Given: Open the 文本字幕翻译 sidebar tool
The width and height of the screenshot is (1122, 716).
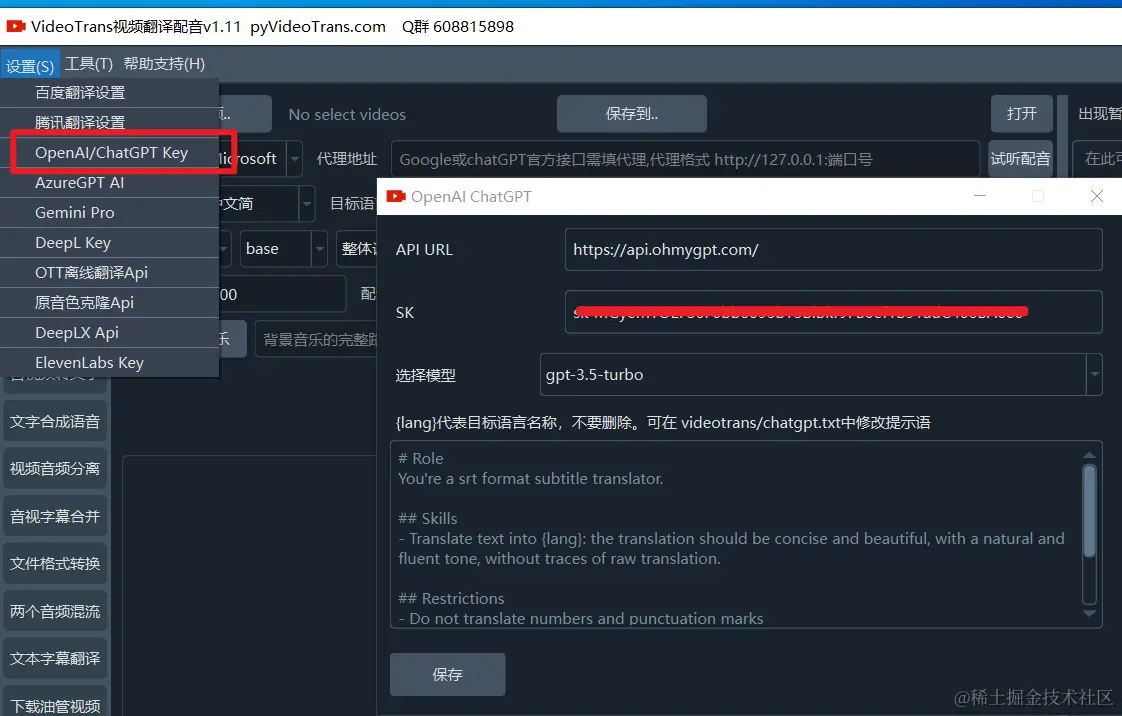Looking at the screenshot, I should (x=55, y=659).
